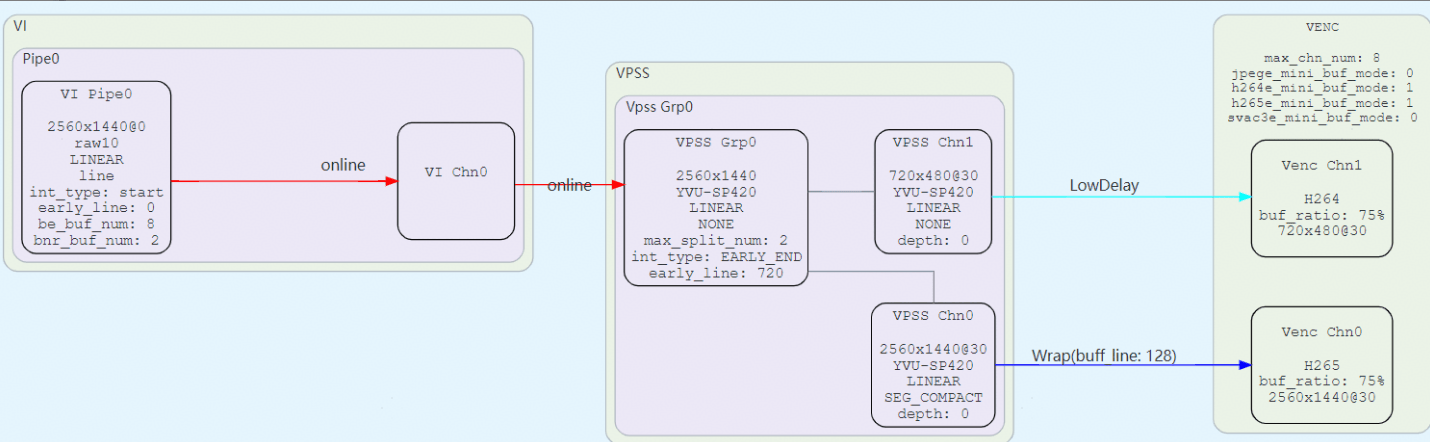
Task: Click red arrow from VI Pipe0 to VI Chn0
Action: point(284,181)
